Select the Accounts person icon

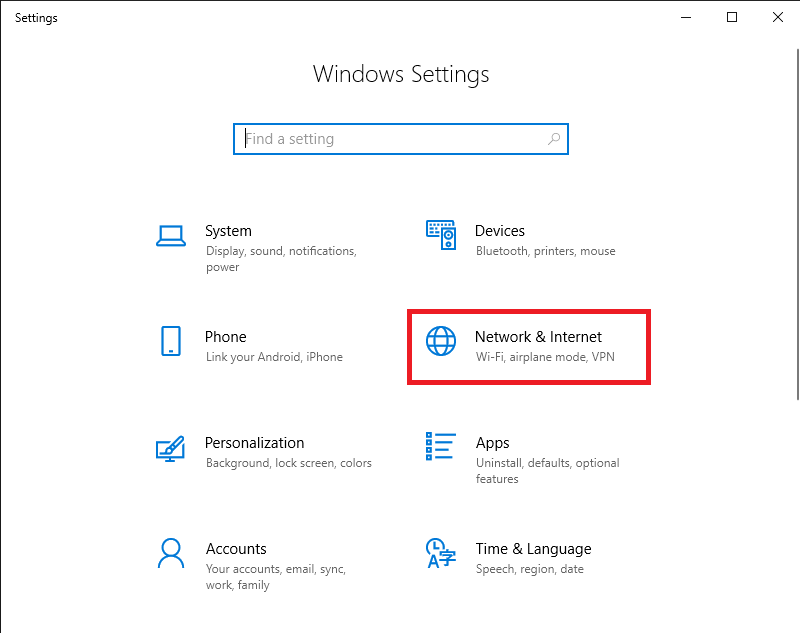(x=171, y=553)
